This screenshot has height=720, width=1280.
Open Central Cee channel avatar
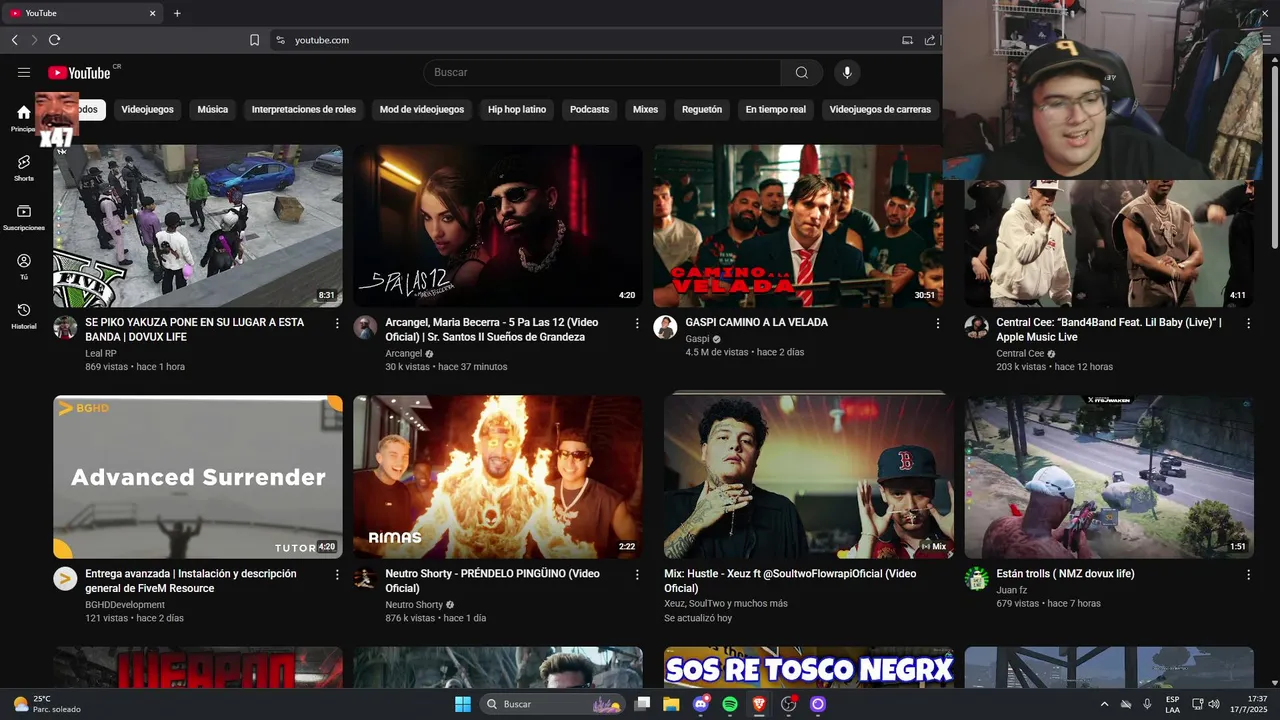tap(976, 327)
